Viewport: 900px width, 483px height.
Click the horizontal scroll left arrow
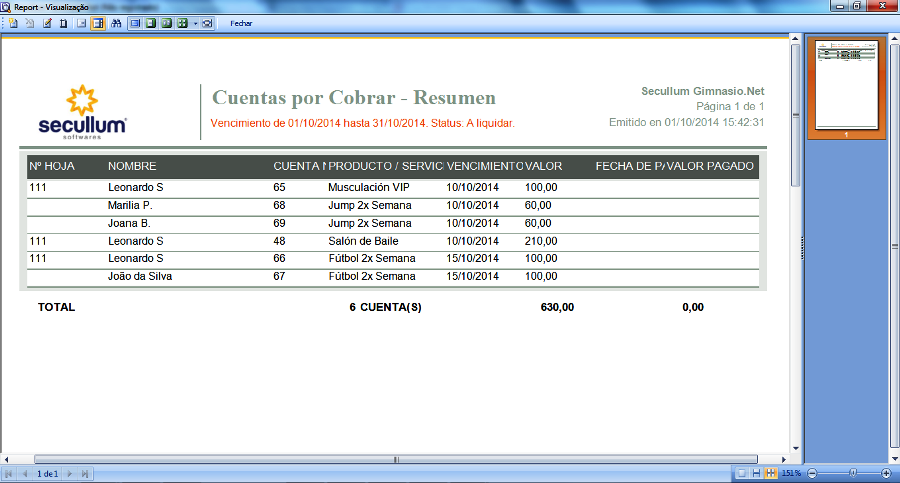pos(6,459)
